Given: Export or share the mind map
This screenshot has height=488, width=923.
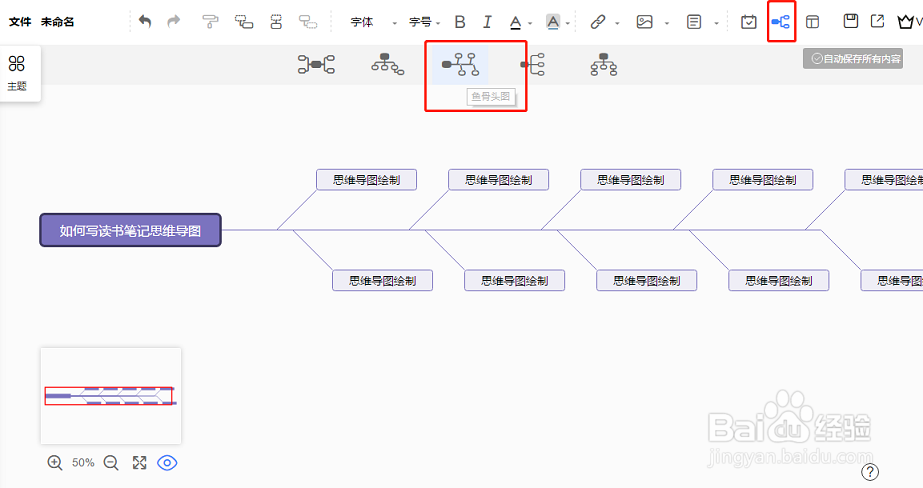Looking at the screenshot, I should click(x=878, y=21).
